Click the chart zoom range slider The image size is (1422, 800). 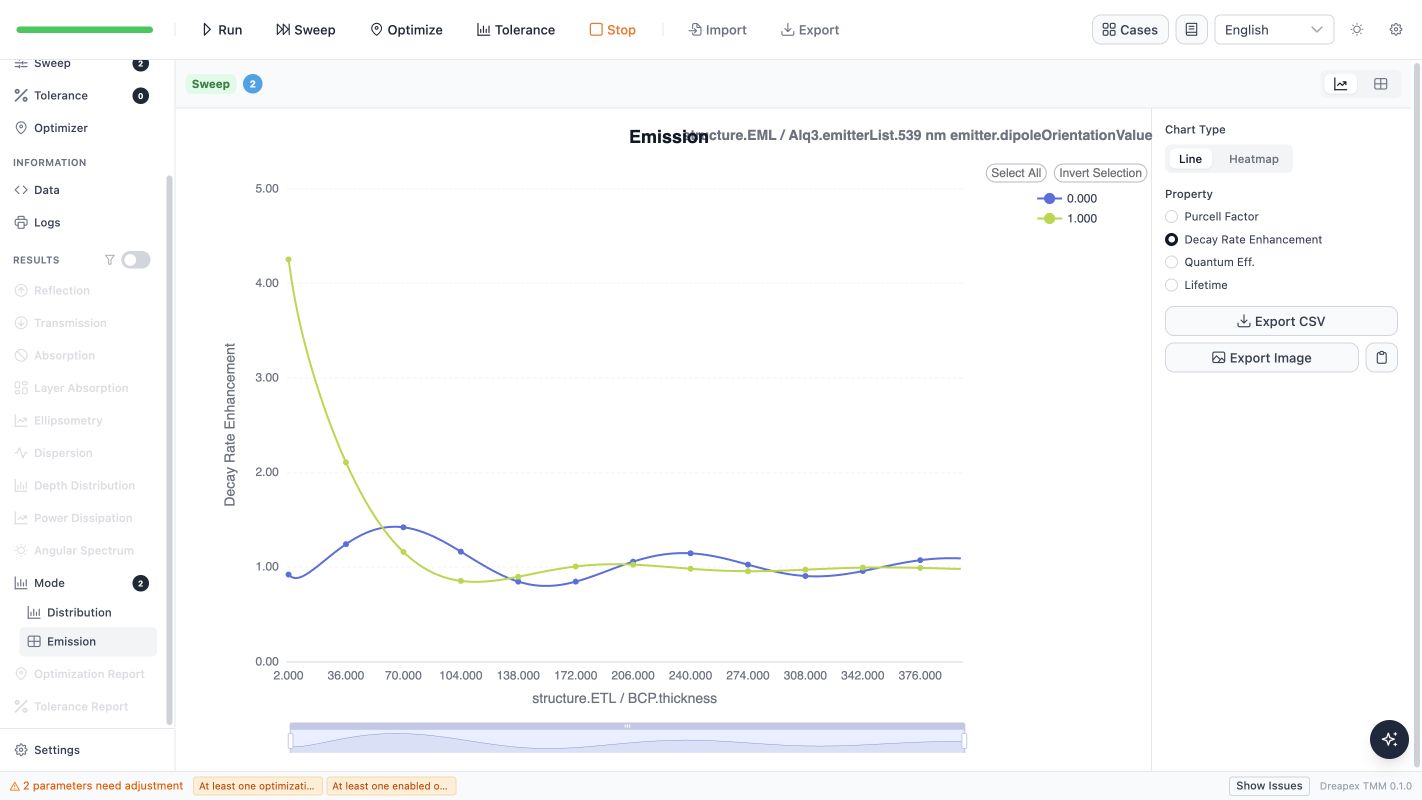[x=627, y=739]
